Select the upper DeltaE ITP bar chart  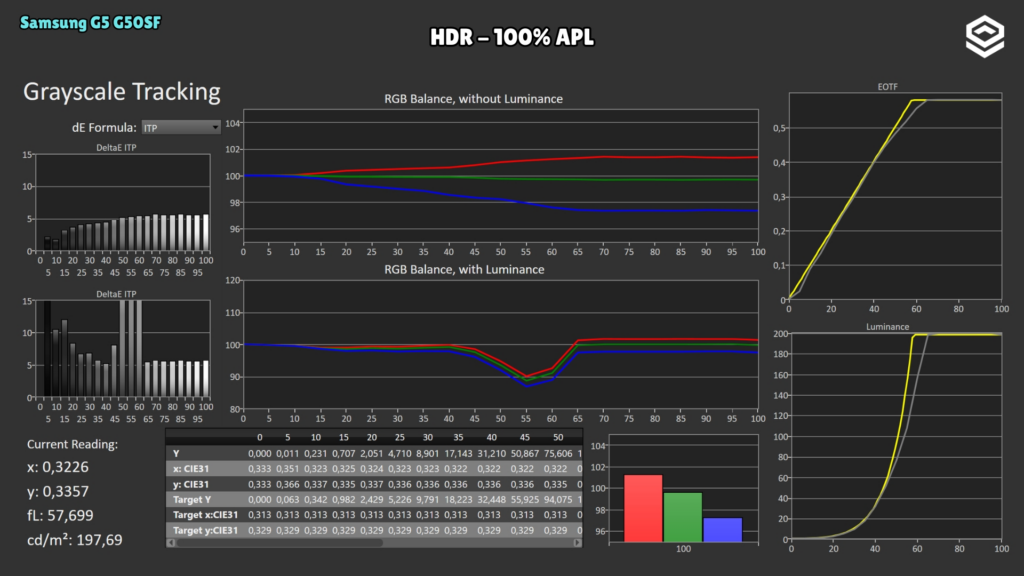pyautogui.click(x=123, y=202)
